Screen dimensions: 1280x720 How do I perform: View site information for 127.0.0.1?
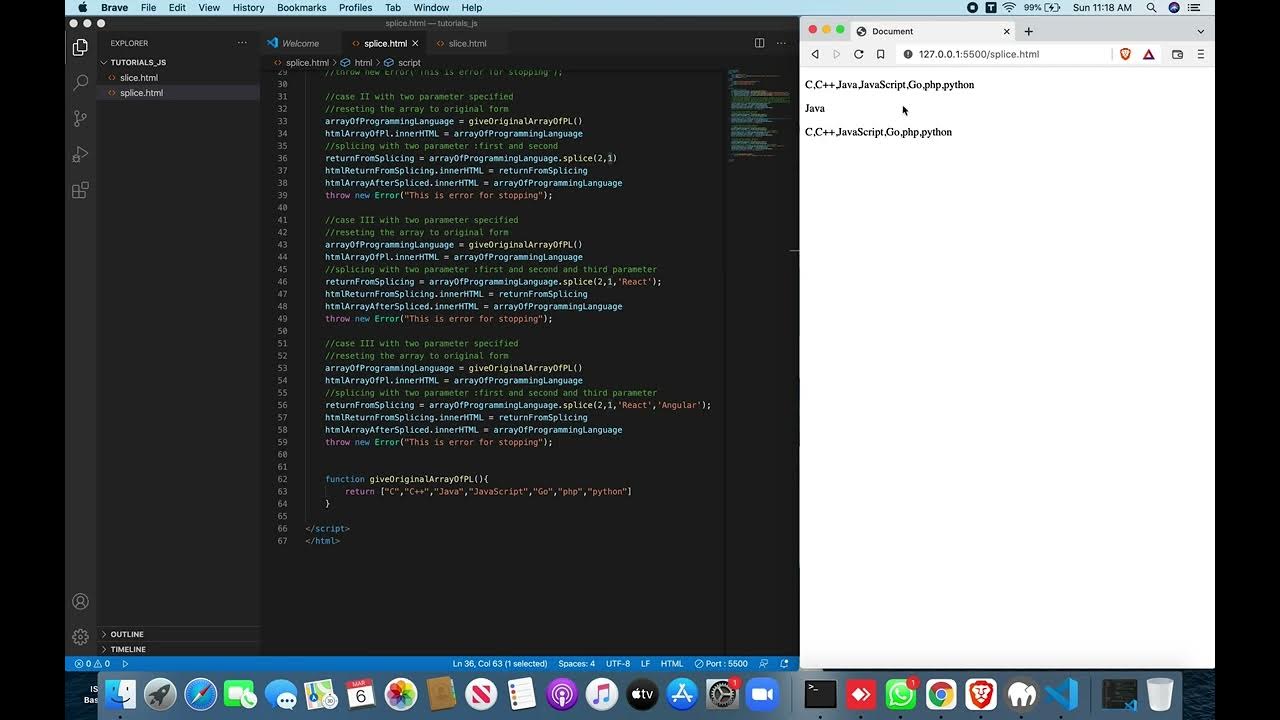click(908, 54)
